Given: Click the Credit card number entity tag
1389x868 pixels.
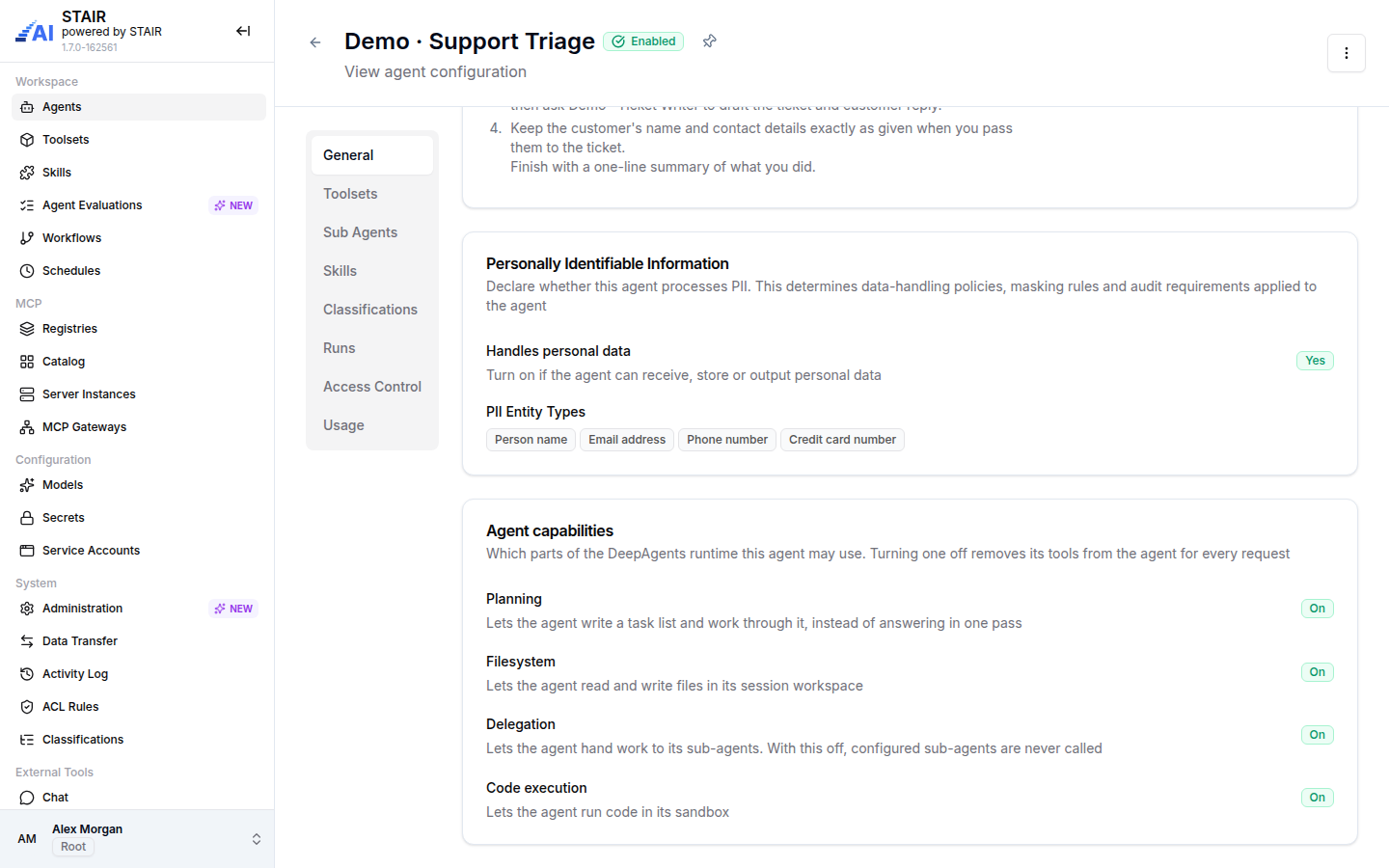Looking at the screenshot, I should click(x=842, y=440).
